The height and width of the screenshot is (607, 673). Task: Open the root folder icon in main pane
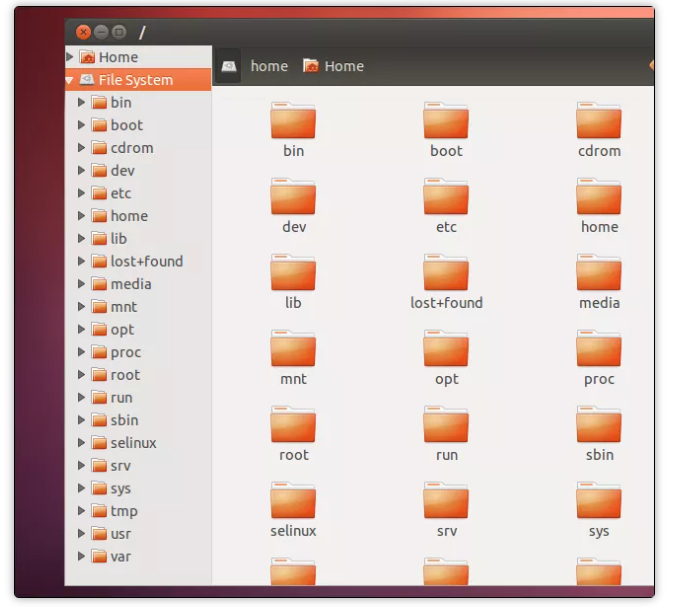pyautogui.click(x=293, y=425)
